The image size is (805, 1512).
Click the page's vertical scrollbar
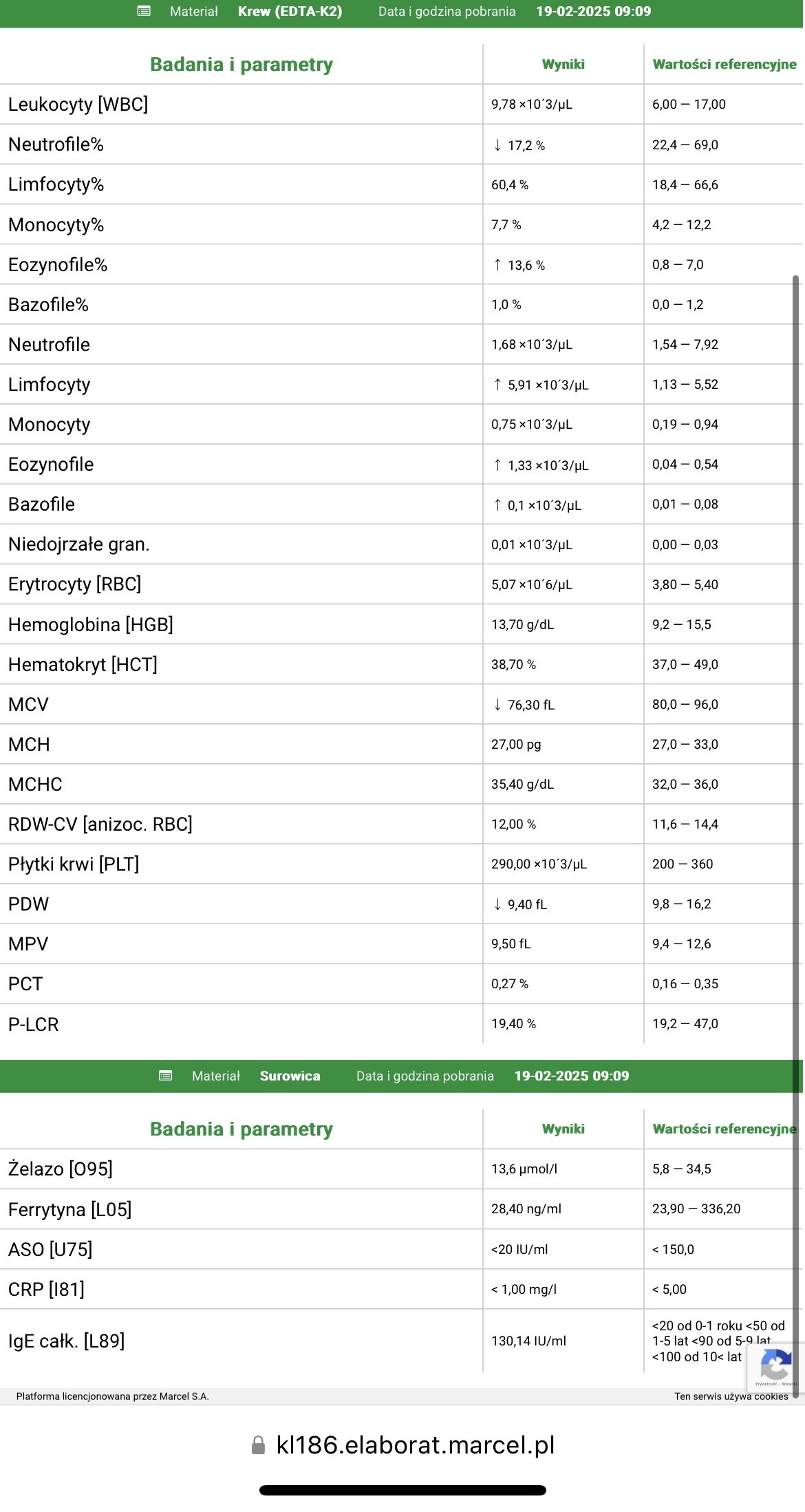(x=796, y=688)
